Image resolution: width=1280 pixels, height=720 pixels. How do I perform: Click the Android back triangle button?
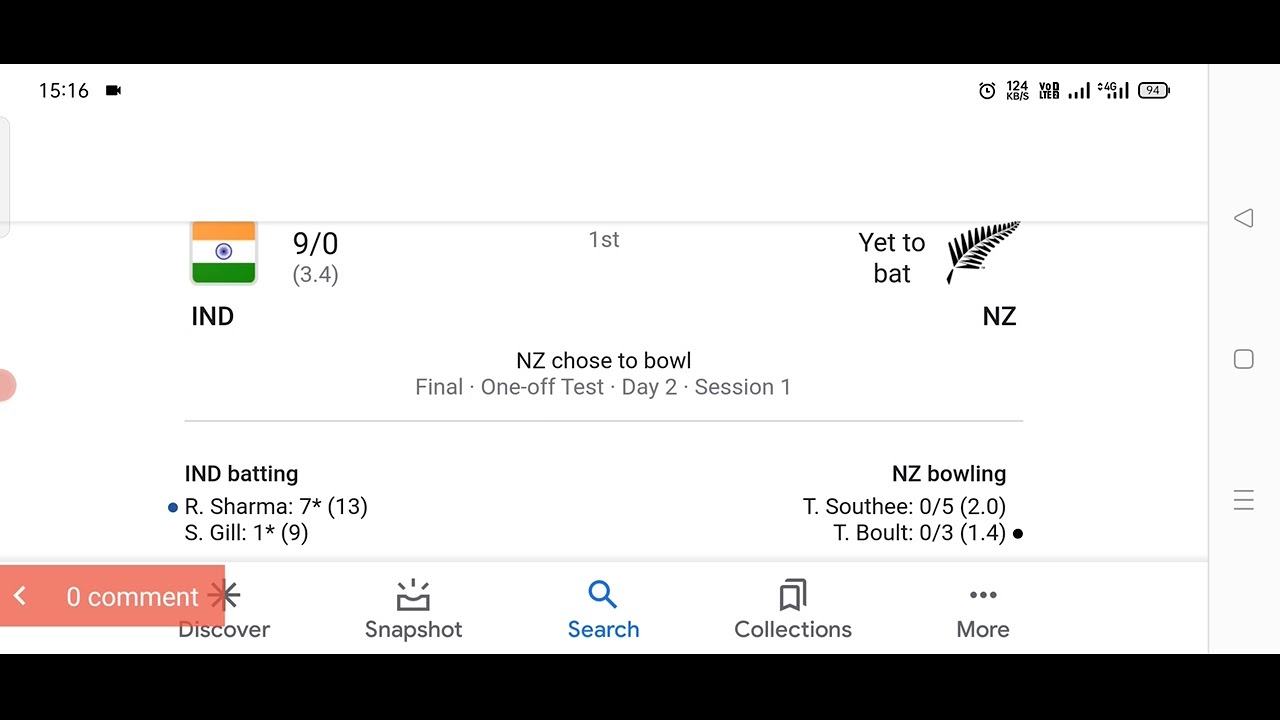pyautogui.click(x=1243, y=218)
